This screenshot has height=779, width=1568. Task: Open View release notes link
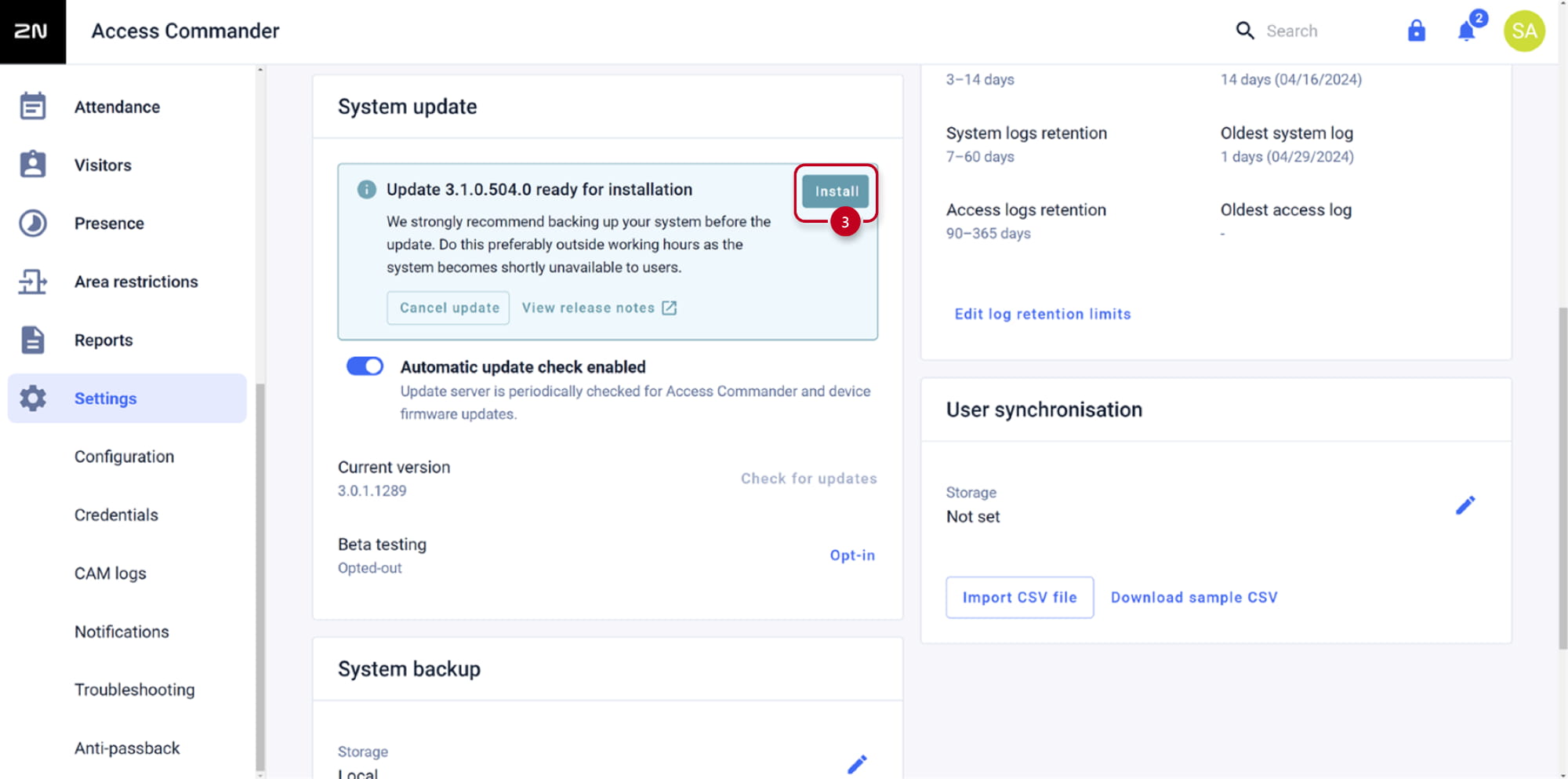point(599,308)
